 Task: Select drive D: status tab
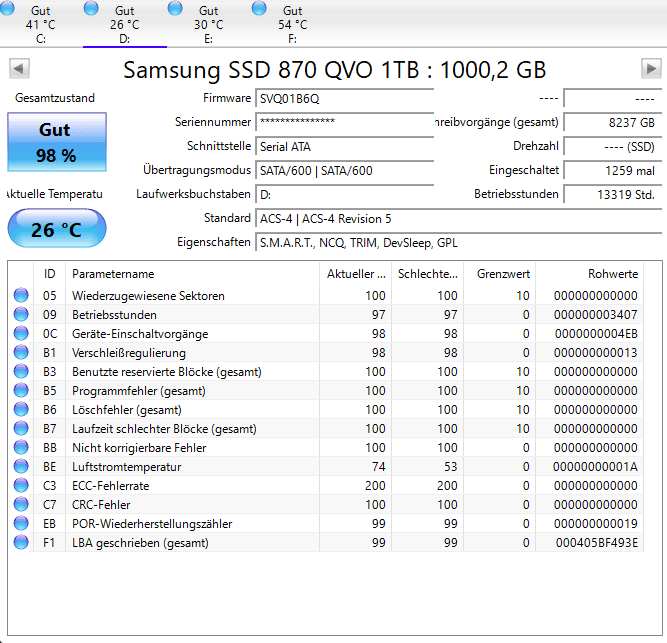(125, 24)
